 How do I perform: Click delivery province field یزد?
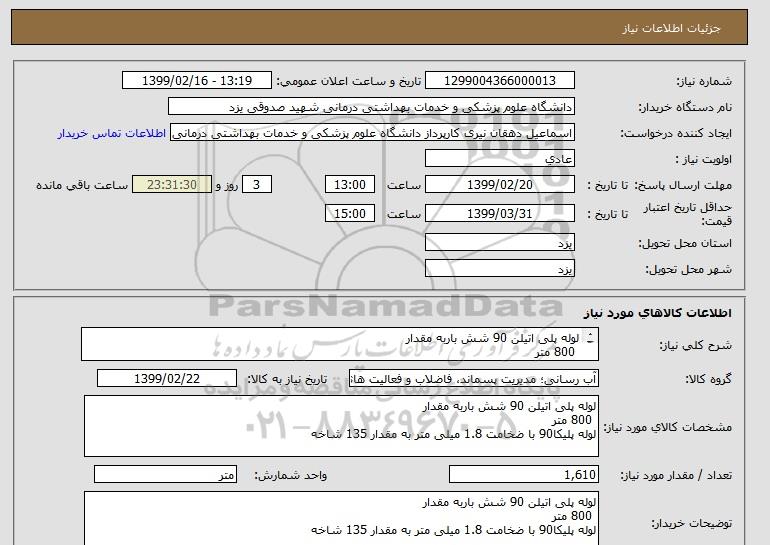pyautogui.click(x=499, y=243)
